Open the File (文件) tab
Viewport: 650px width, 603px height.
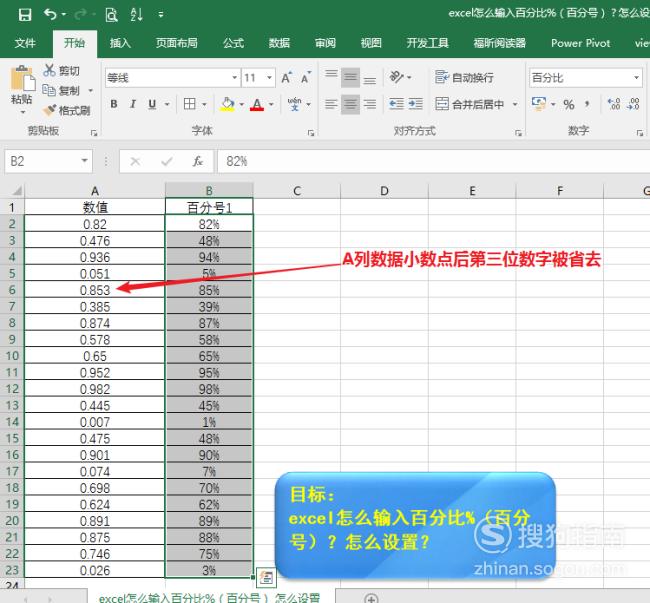pyautogui.click(x=25, y=43)
